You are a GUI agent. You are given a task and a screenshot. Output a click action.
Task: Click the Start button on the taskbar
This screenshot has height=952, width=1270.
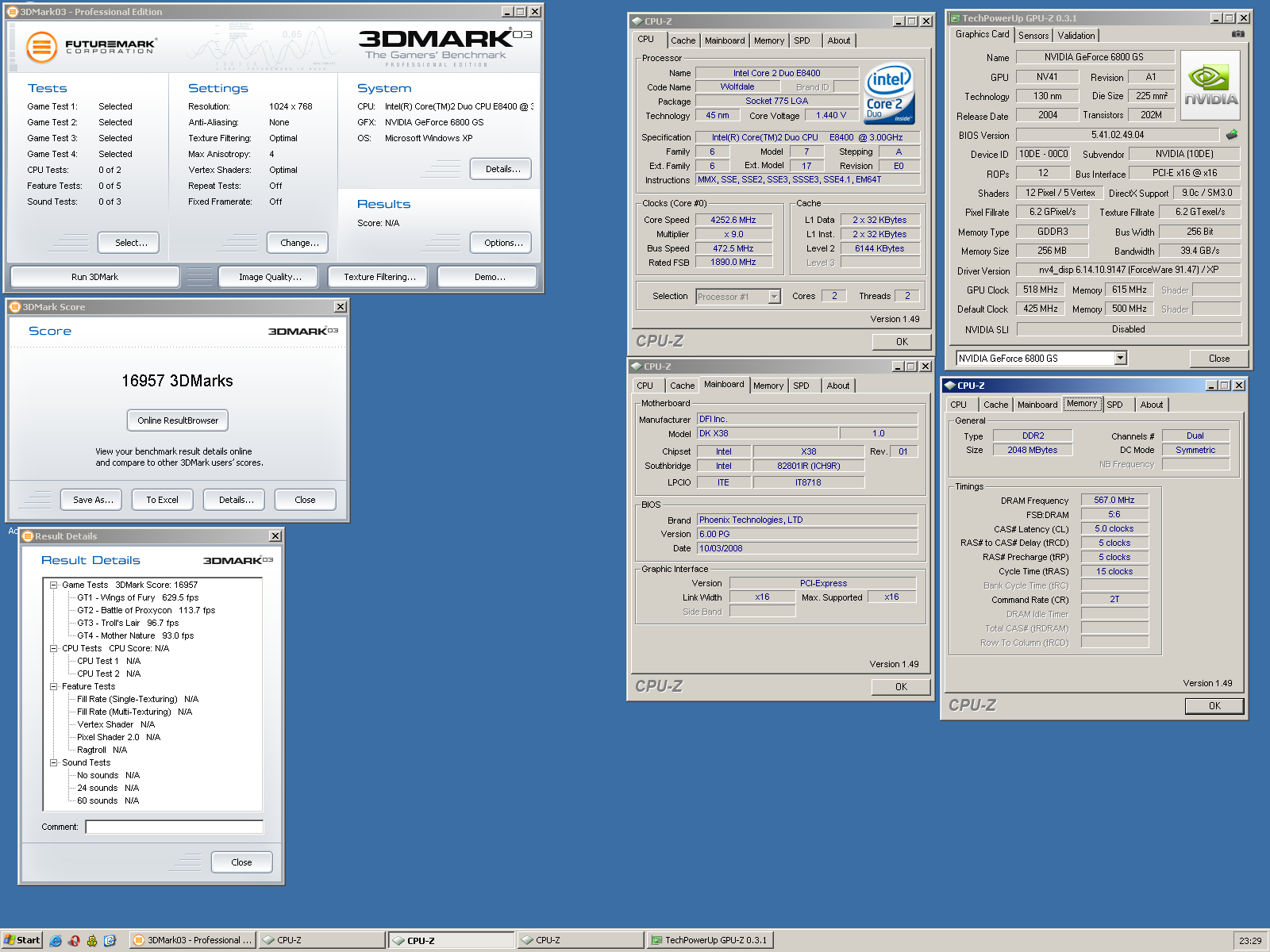point(21,940)
